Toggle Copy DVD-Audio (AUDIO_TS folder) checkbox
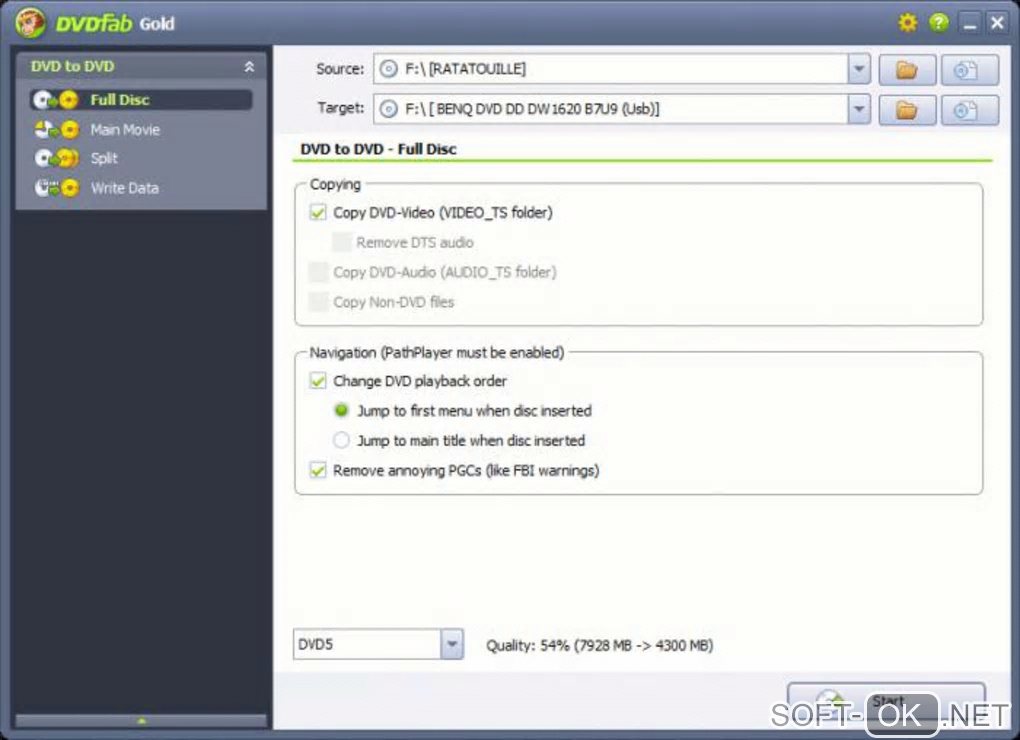Image resolution: width=1020 pixels, height=740 pixels. point(318,272)
